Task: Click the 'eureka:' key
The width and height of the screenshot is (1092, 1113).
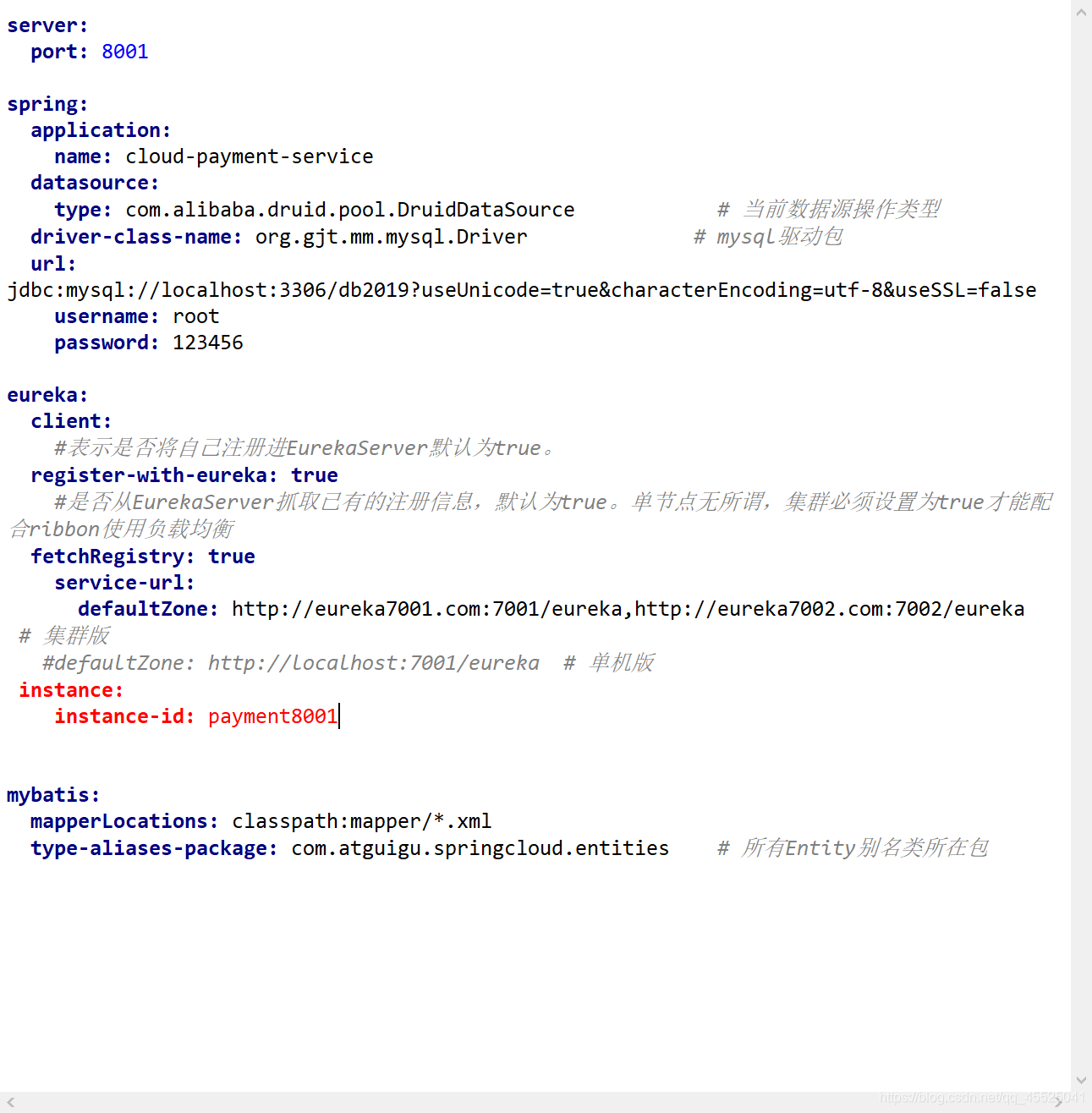Action: pos(47,395)
